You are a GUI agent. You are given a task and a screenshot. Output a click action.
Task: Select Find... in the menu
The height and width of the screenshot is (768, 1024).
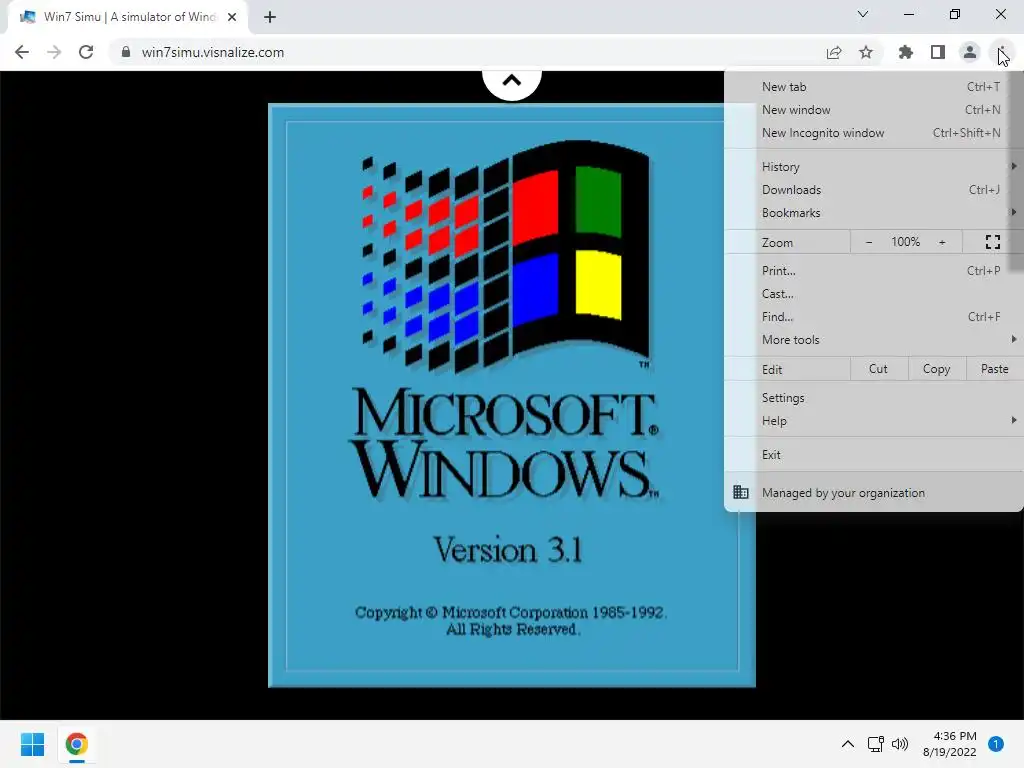click(x=874, y=317)
